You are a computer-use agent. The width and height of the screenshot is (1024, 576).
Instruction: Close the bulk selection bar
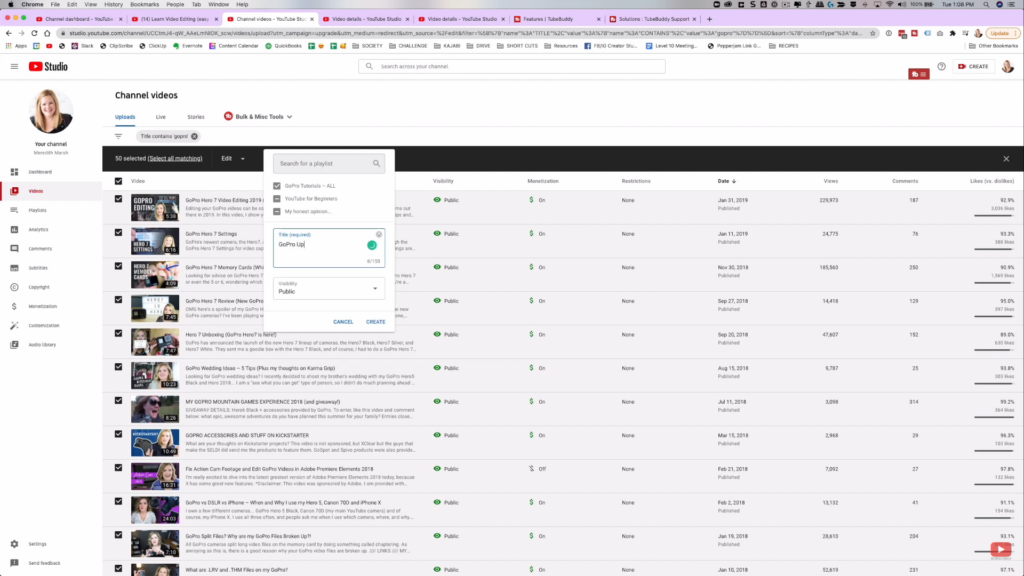click(x=1006, y=159)
